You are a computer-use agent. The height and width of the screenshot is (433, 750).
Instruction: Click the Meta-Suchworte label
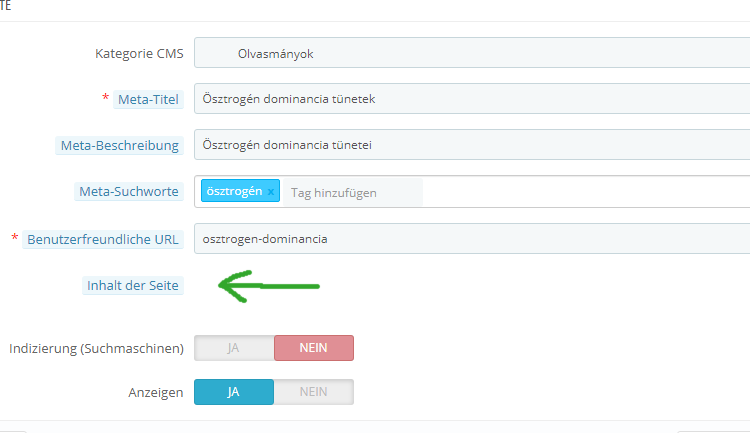[129, 192]
